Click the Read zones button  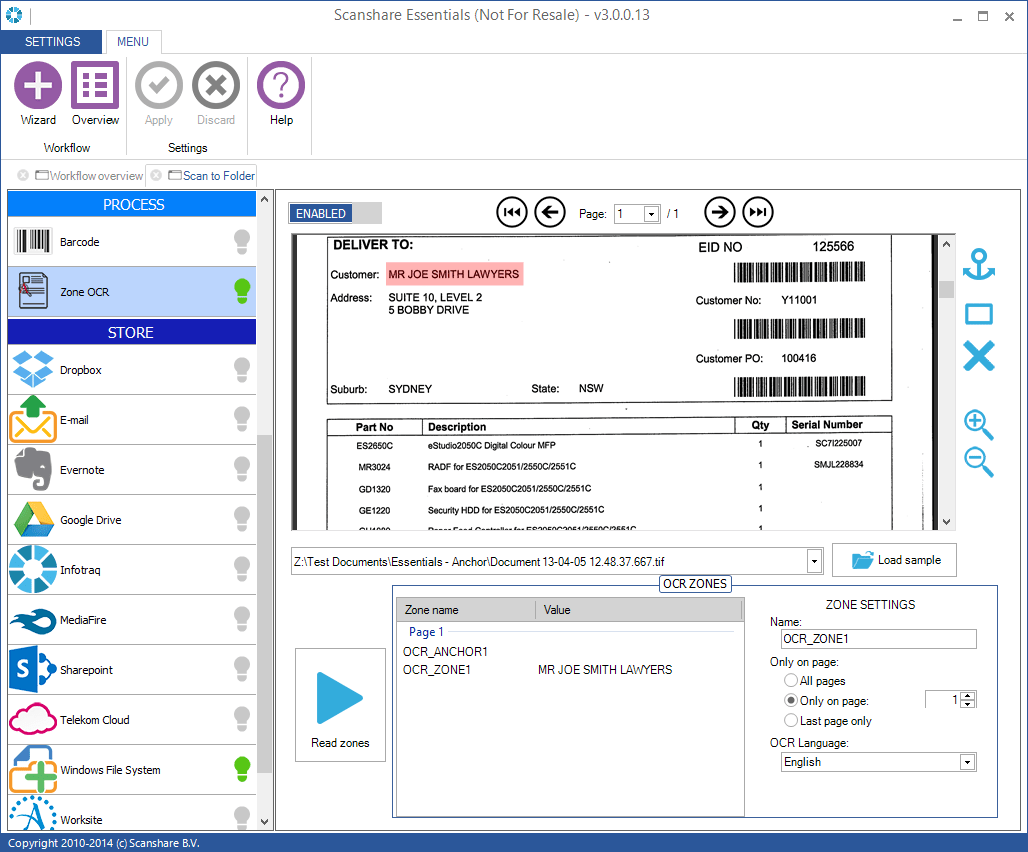click(x=340, y=705)
